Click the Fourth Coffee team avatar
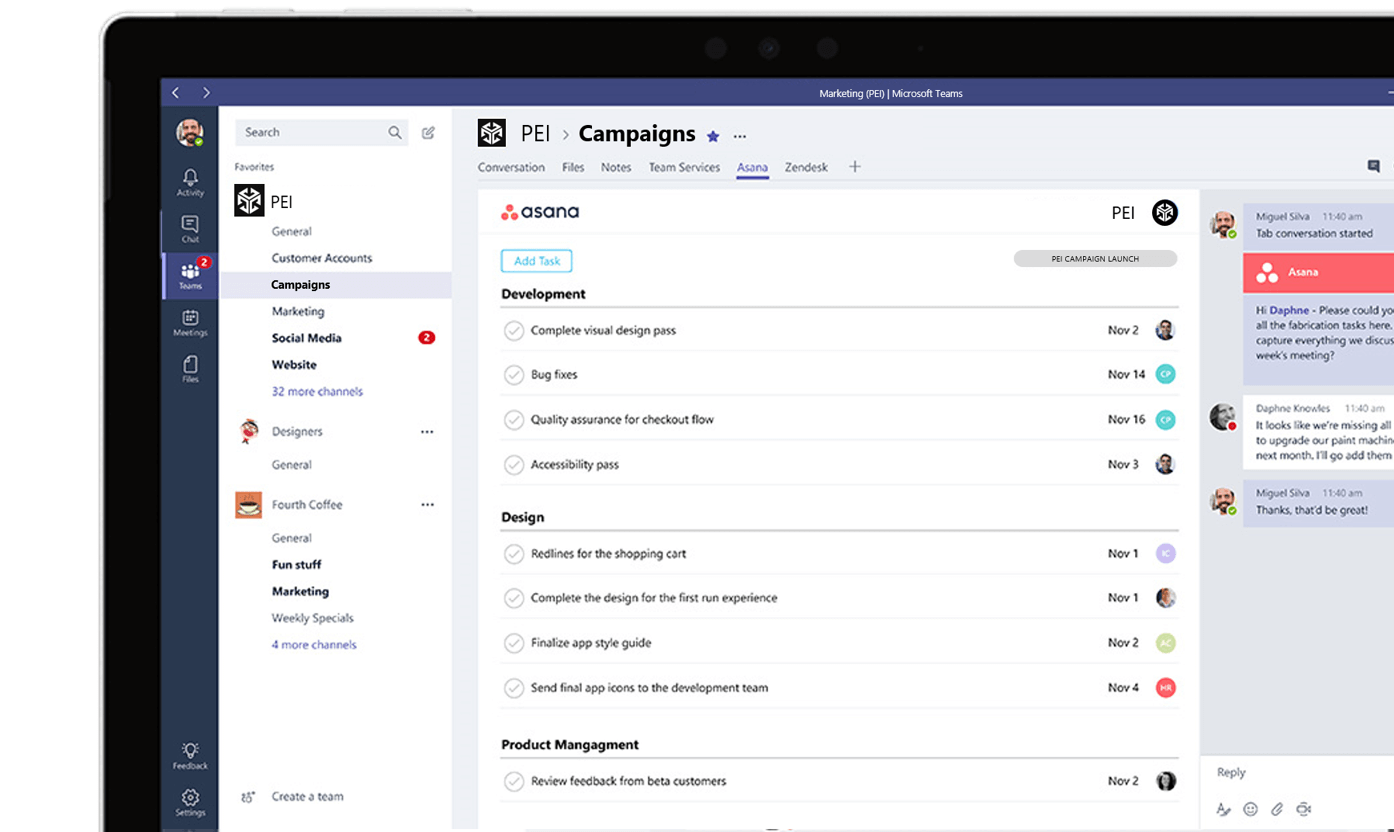 click(249, 504)
